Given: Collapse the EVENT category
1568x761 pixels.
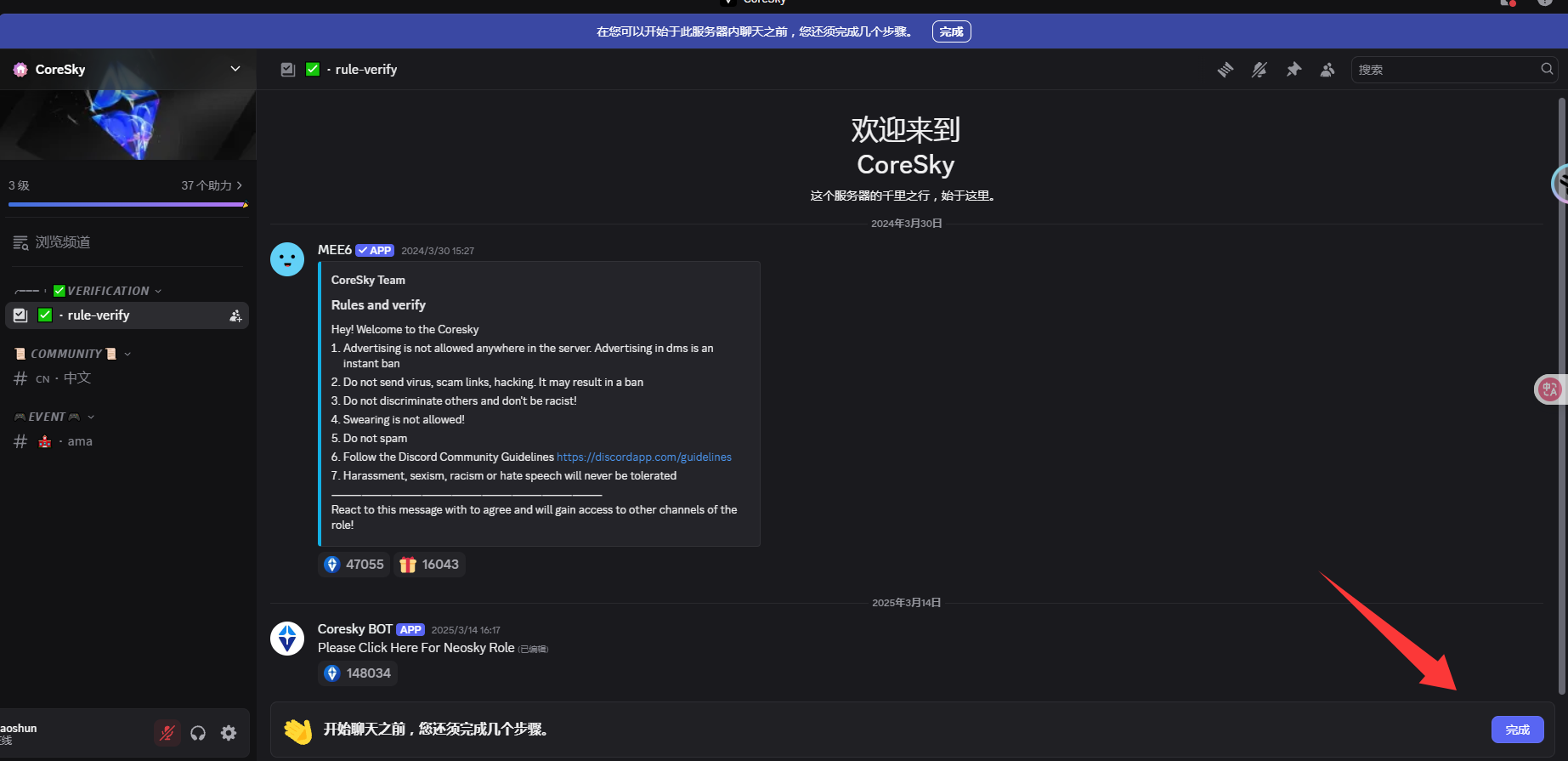Looking at the screenshot, I should [x=54, y=417].
